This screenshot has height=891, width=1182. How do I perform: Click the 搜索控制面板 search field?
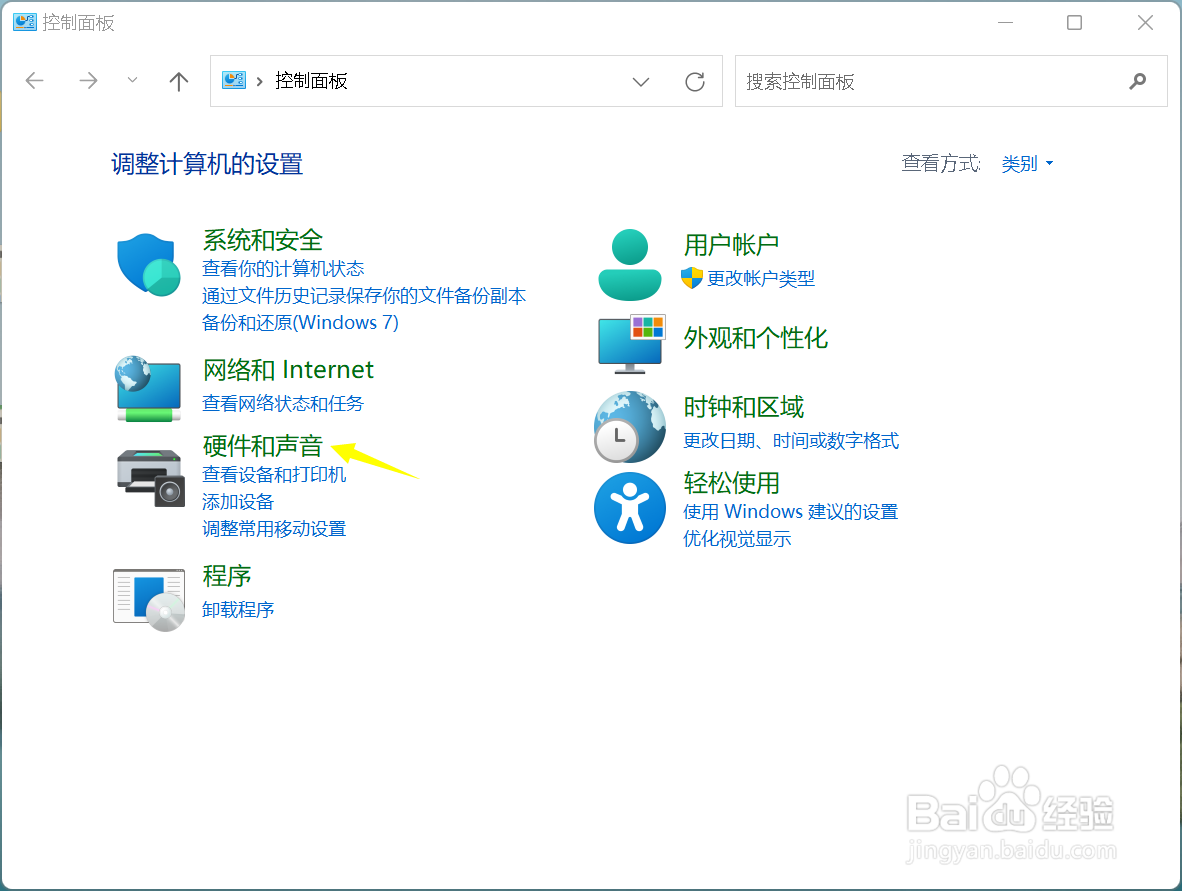click(x=951, y=81)
